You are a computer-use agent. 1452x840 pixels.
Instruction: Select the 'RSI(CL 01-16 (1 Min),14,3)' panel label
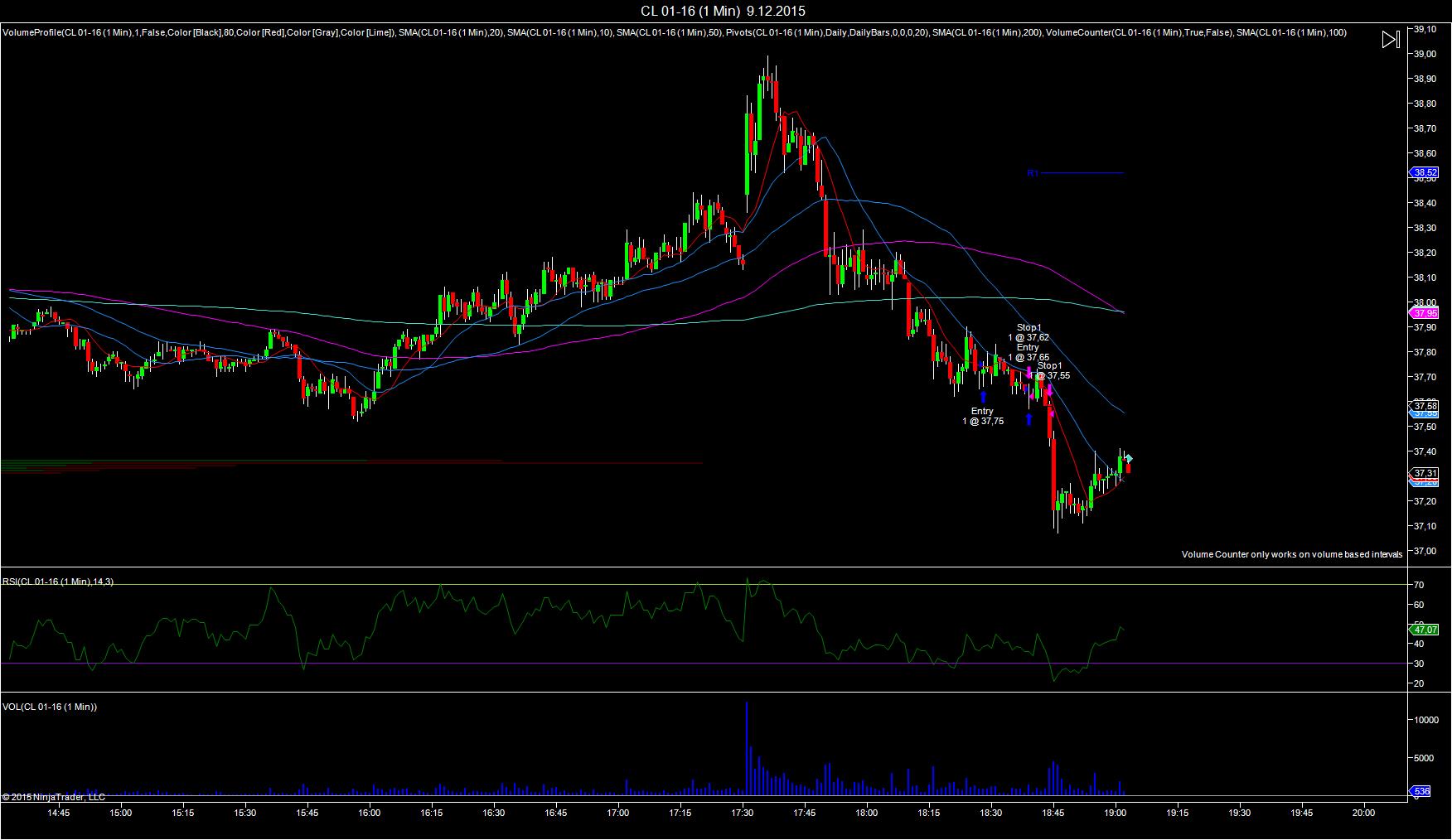pyautogui.click(x=58, y=582)
